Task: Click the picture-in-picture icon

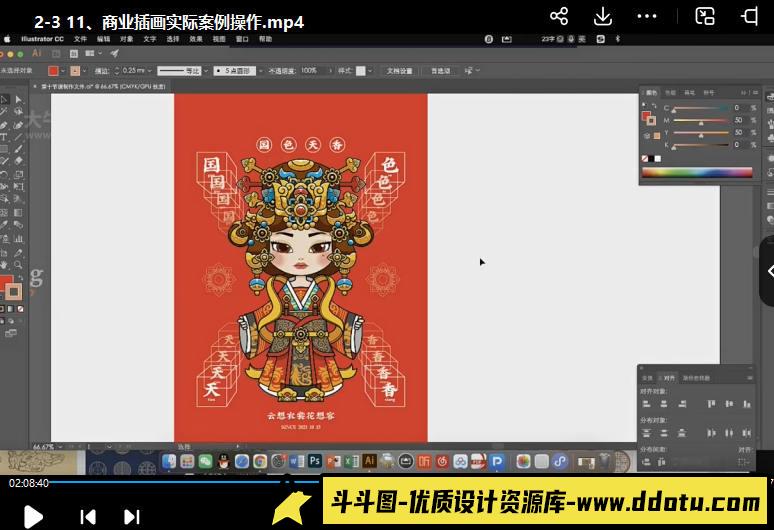Action: coord(705,16)
